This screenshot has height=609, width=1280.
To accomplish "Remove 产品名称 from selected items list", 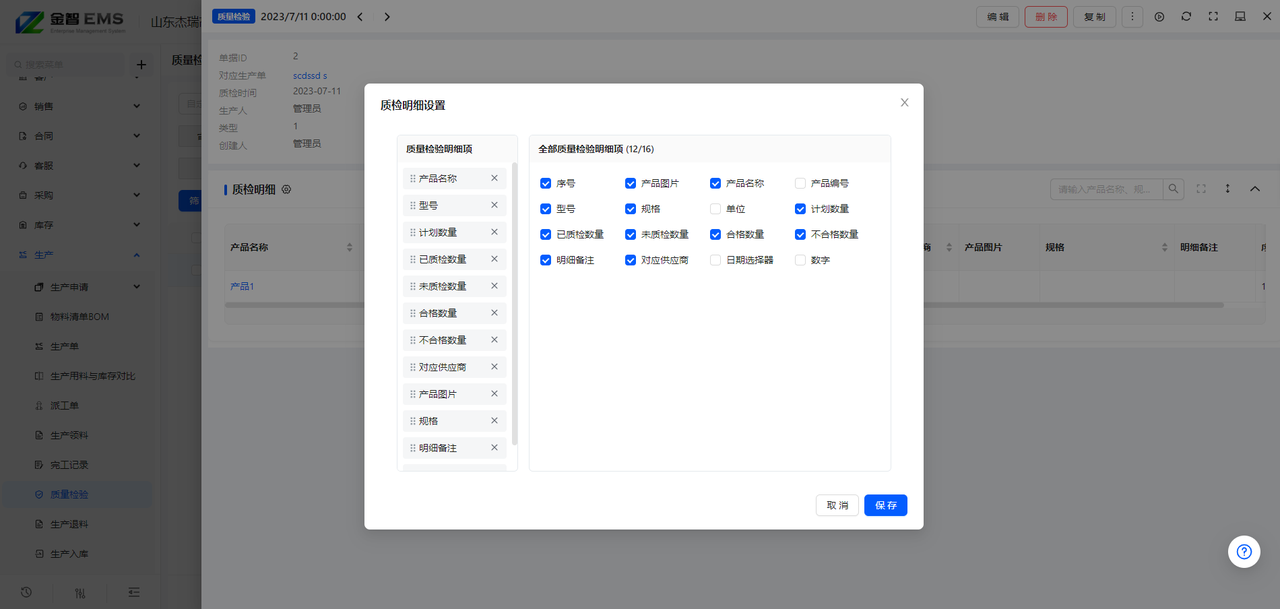I will pyautogui.click(x=494, y=178).
